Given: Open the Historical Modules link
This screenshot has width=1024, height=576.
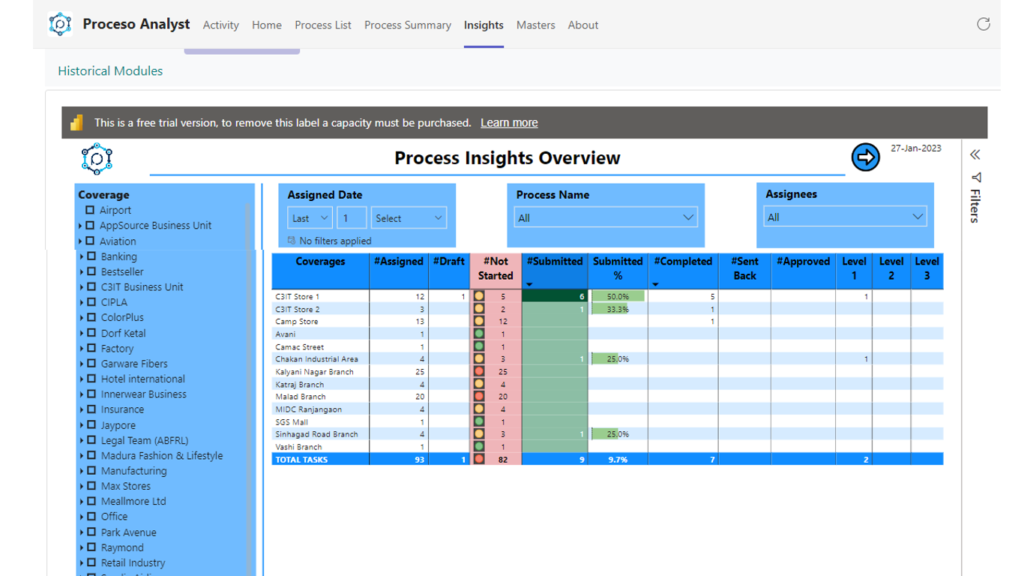Looking at the screenshot, I should [110, 71].
